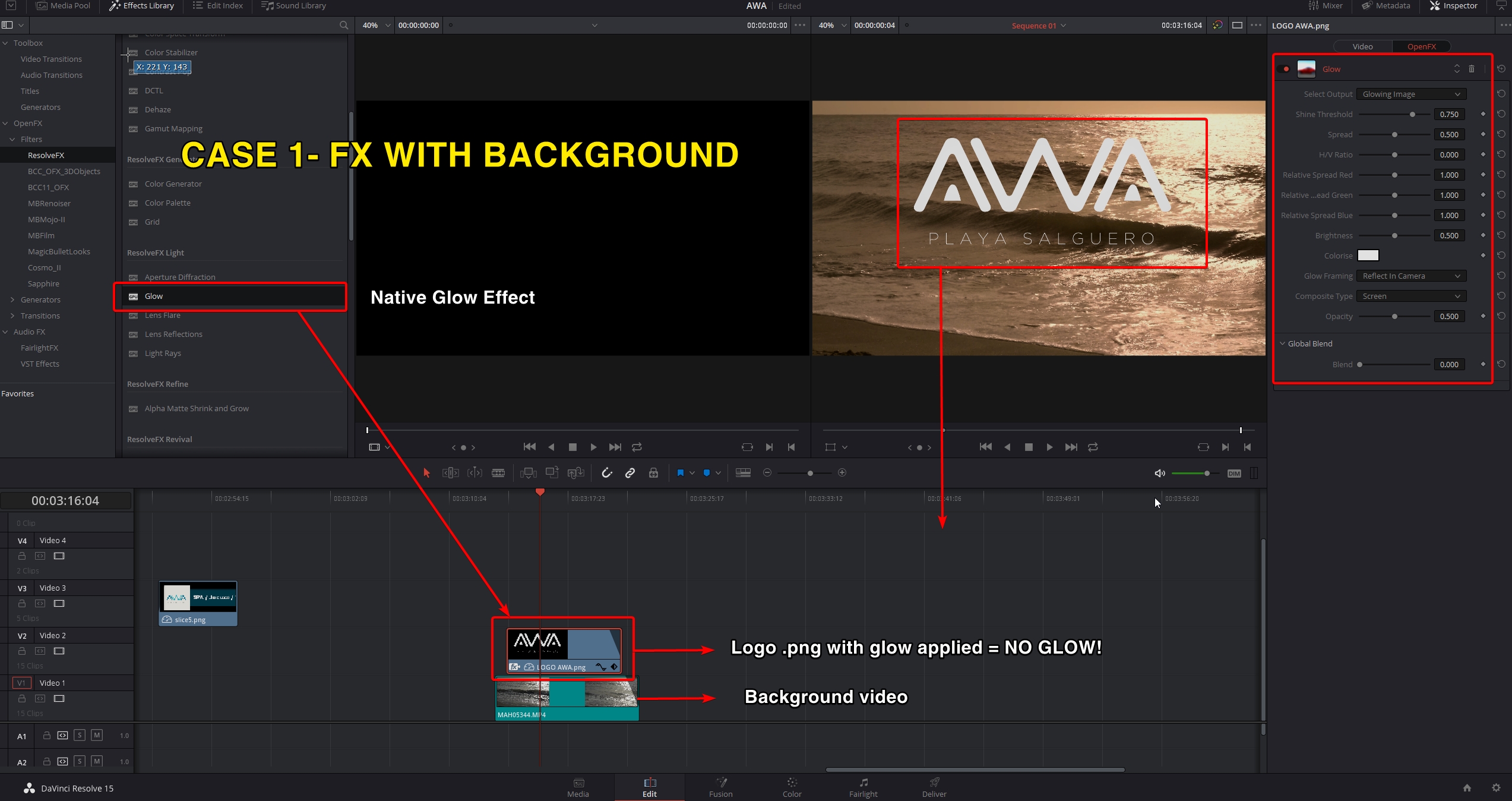Toggle the linked selection chain icon
The width and height of the screenshot is (1512, 801).
pyautogui.click(x=630, y=473)
